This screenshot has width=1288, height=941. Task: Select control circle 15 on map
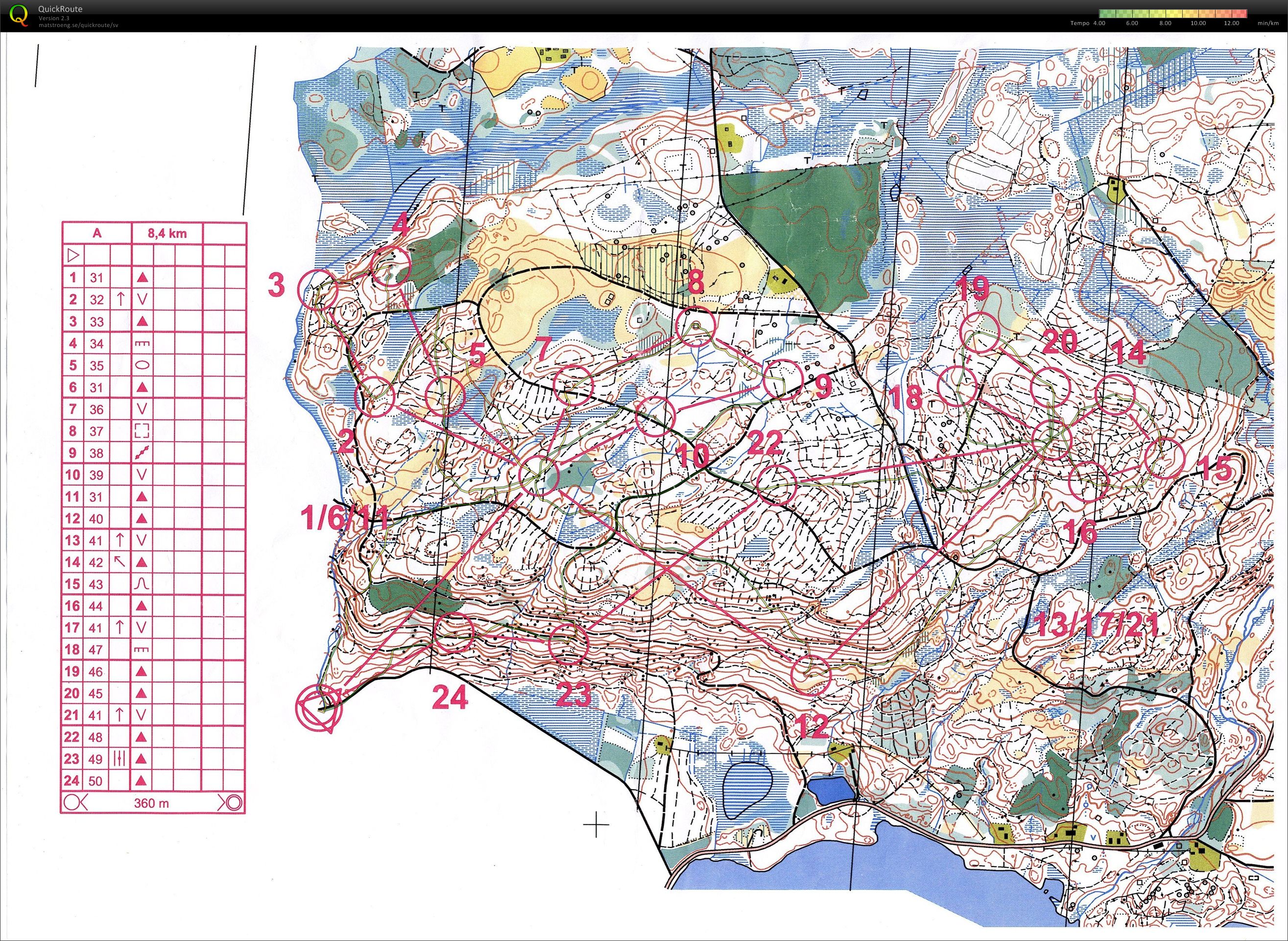pyautogui.click(x=1165, y=458)
